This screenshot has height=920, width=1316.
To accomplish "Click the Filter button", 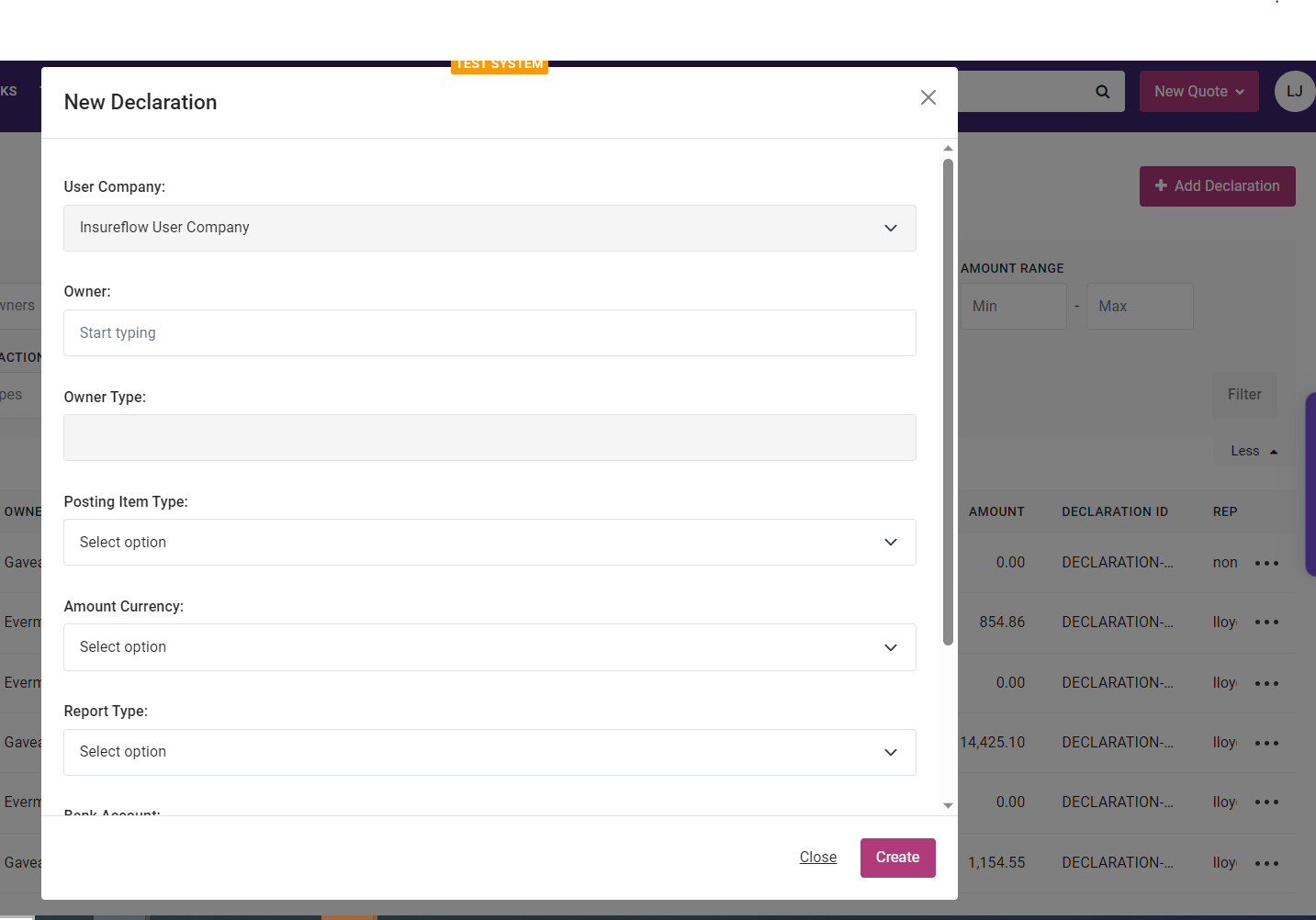I will pyautogui.click(x=1244, y=395).
